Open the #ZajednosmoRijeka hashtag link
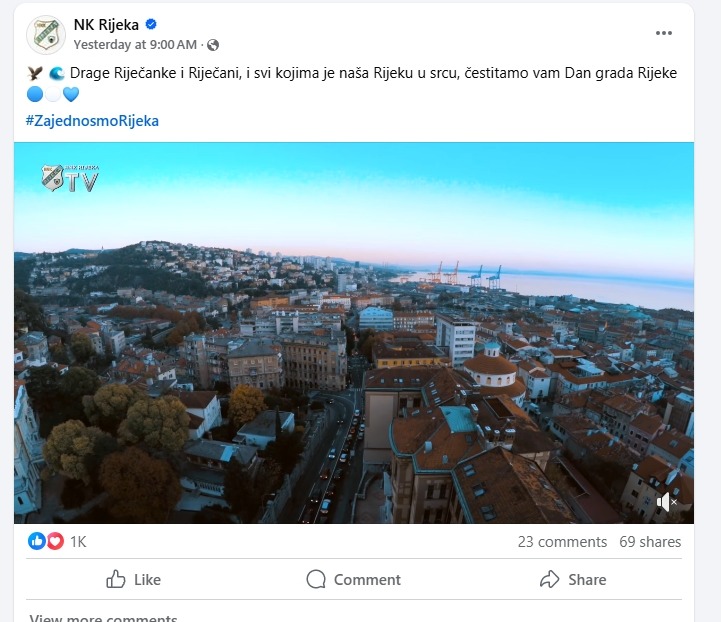Viewport: 721px width, 622px height. click(92, 121)
